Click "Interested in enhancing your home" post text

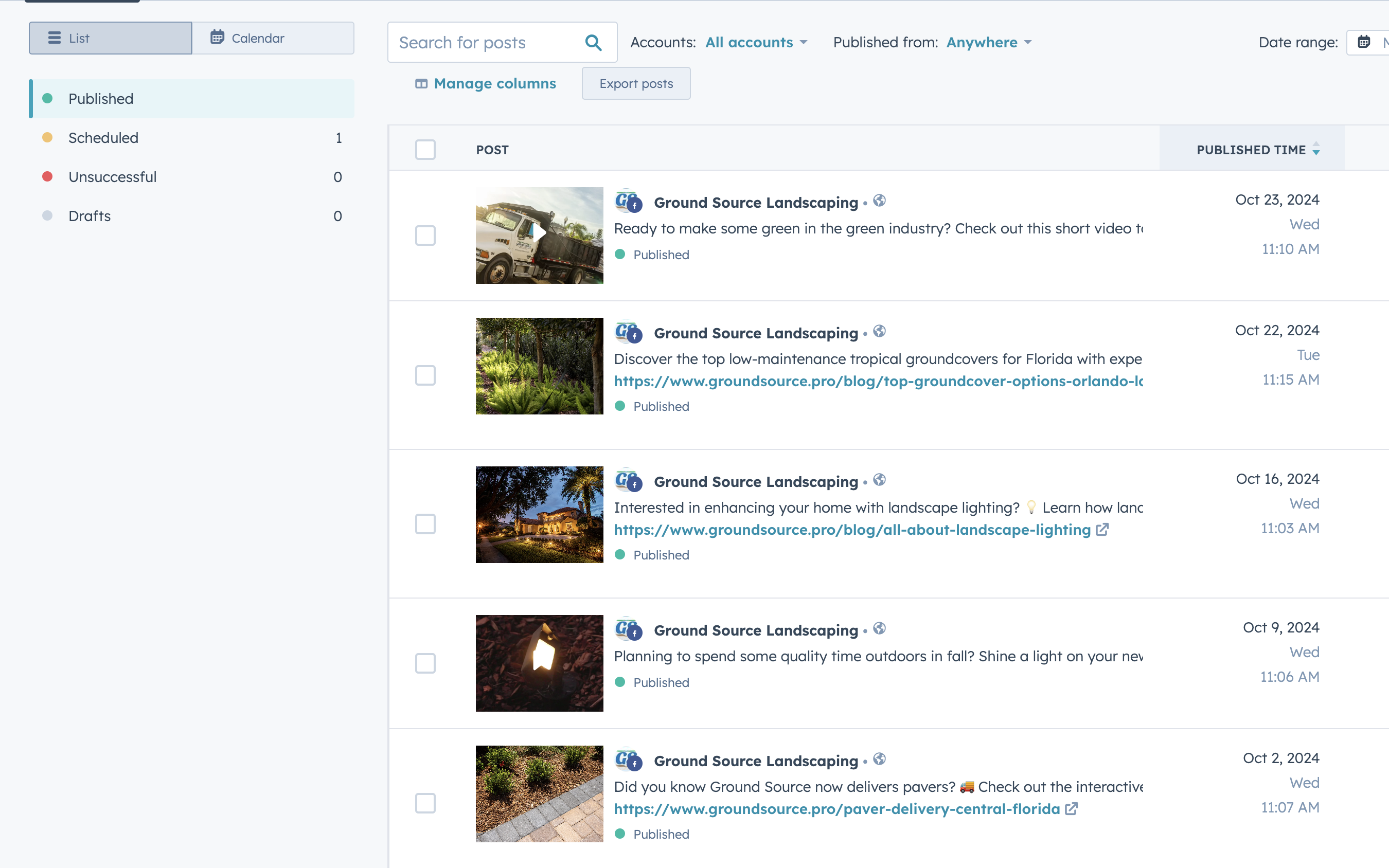point(879,508)
